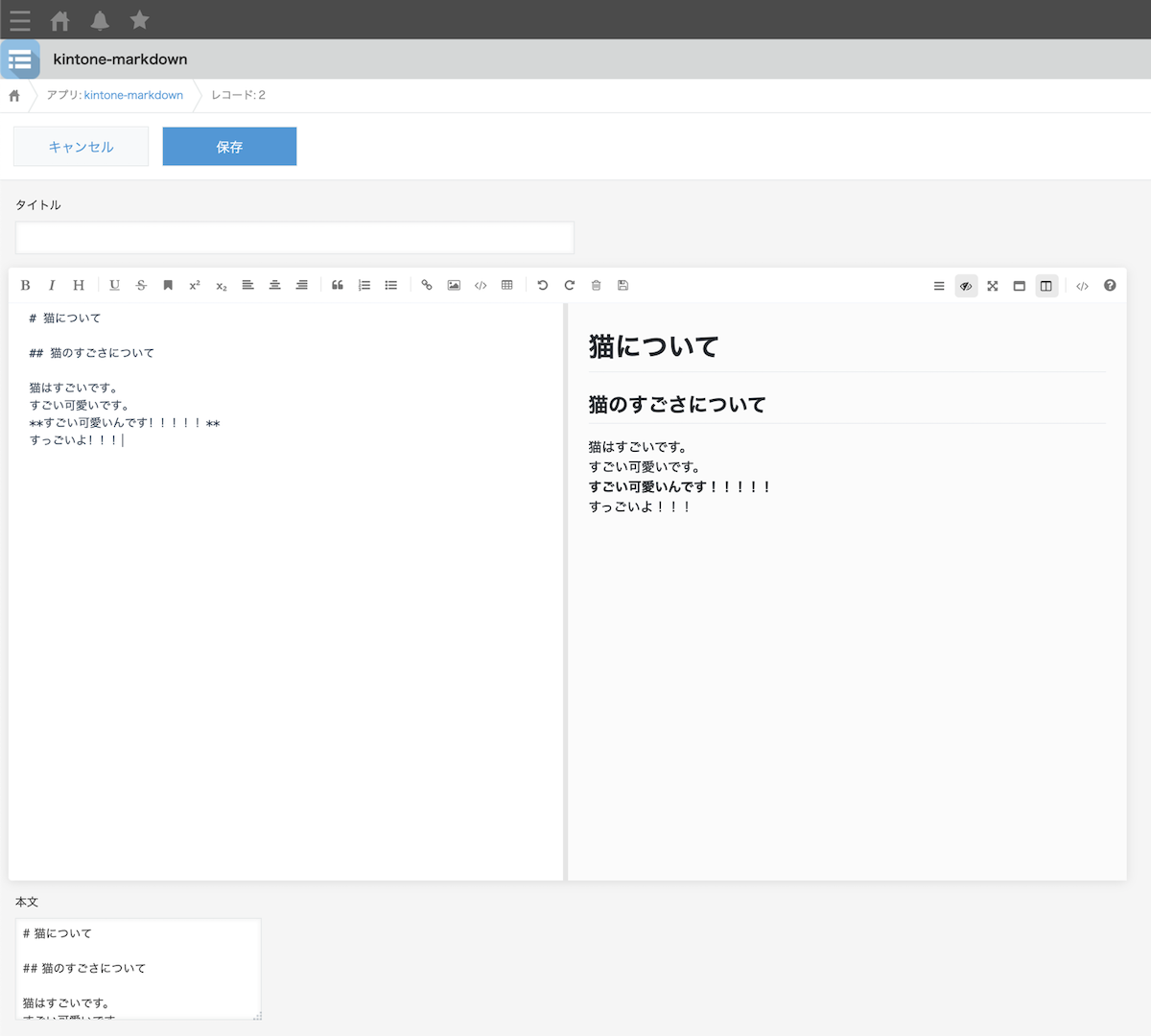Insert a blockquote
The width and height of the screenshot is (1151, 1036).
pyautogui.click(x=338, y=285)
